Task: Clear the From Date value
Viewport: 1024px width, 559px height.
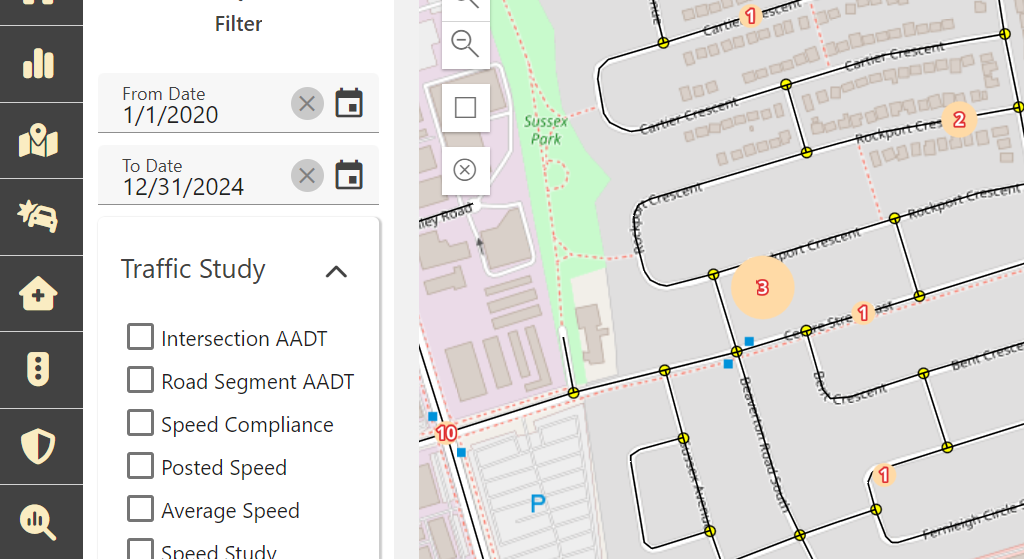Action: click(x=307, y=103)
